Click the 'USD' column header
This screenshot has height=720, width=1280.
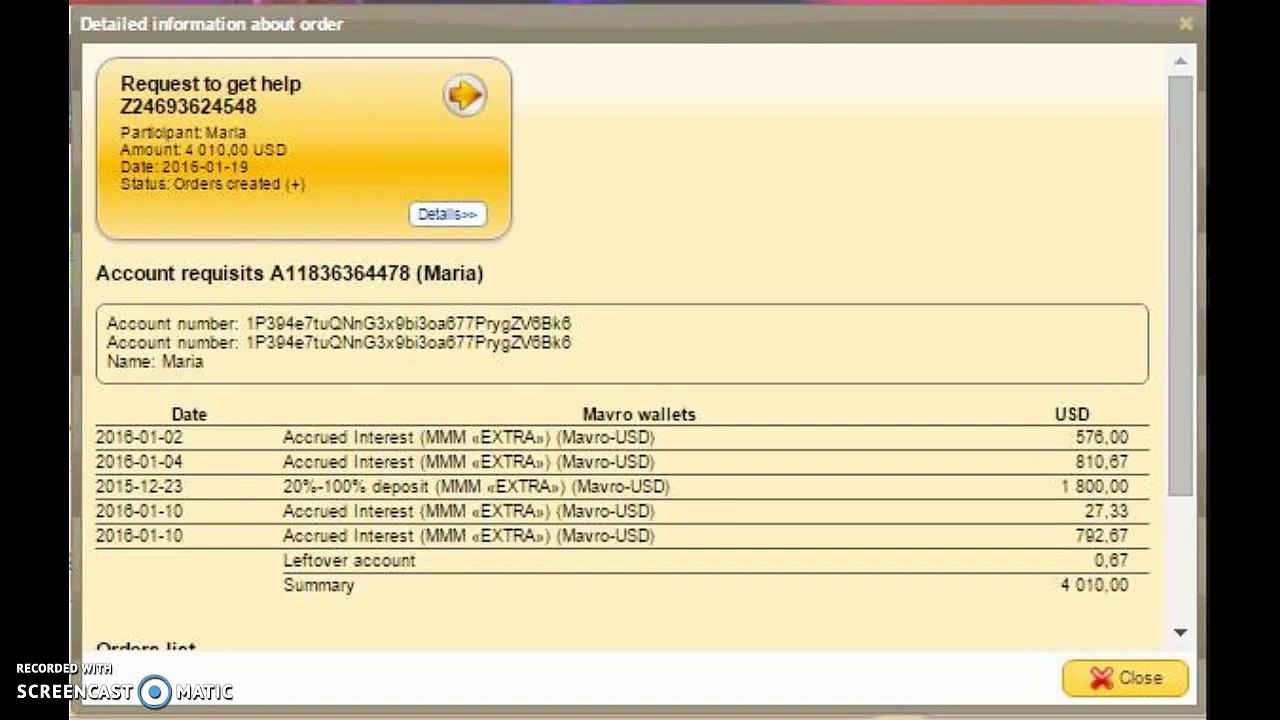click(1072, 414)
